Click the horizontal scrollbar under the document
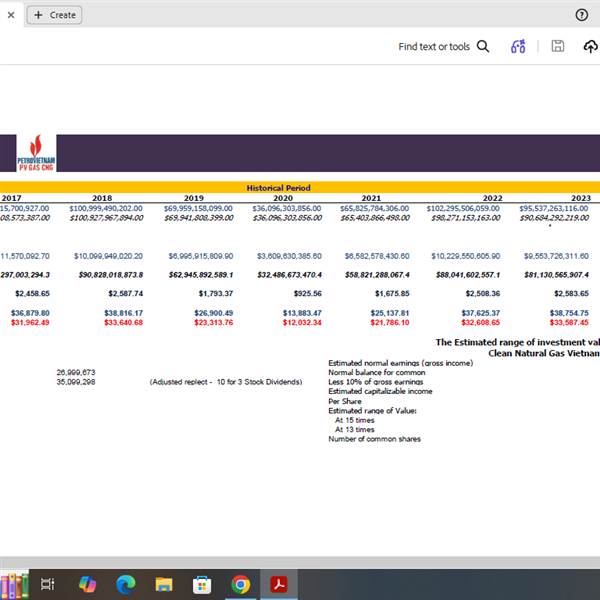The image size is (600, 600). 300,562
